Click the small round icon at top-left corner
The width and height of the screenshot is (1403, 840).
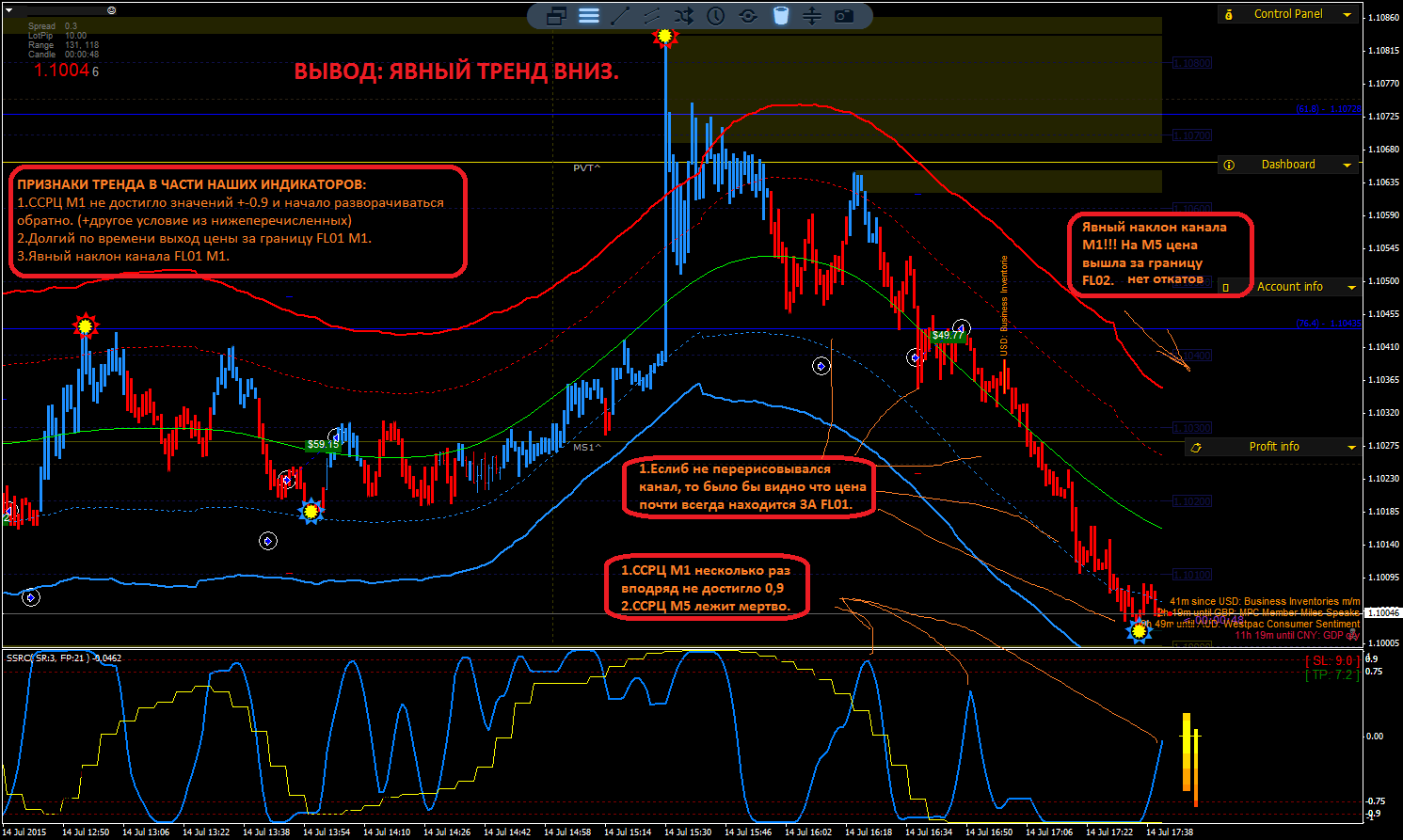tap(111, 10)
